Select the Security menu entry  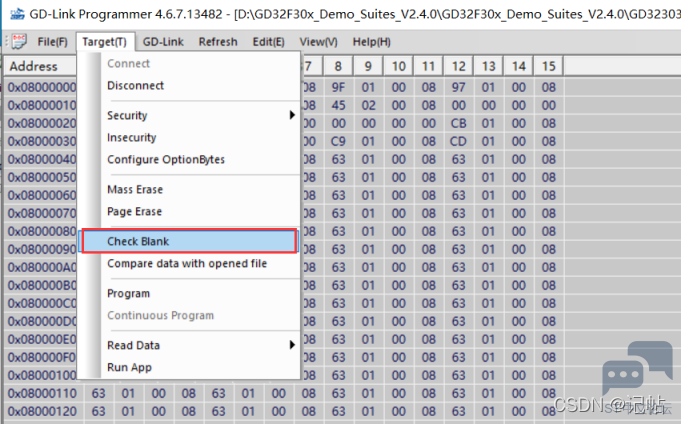pos(189,115)
